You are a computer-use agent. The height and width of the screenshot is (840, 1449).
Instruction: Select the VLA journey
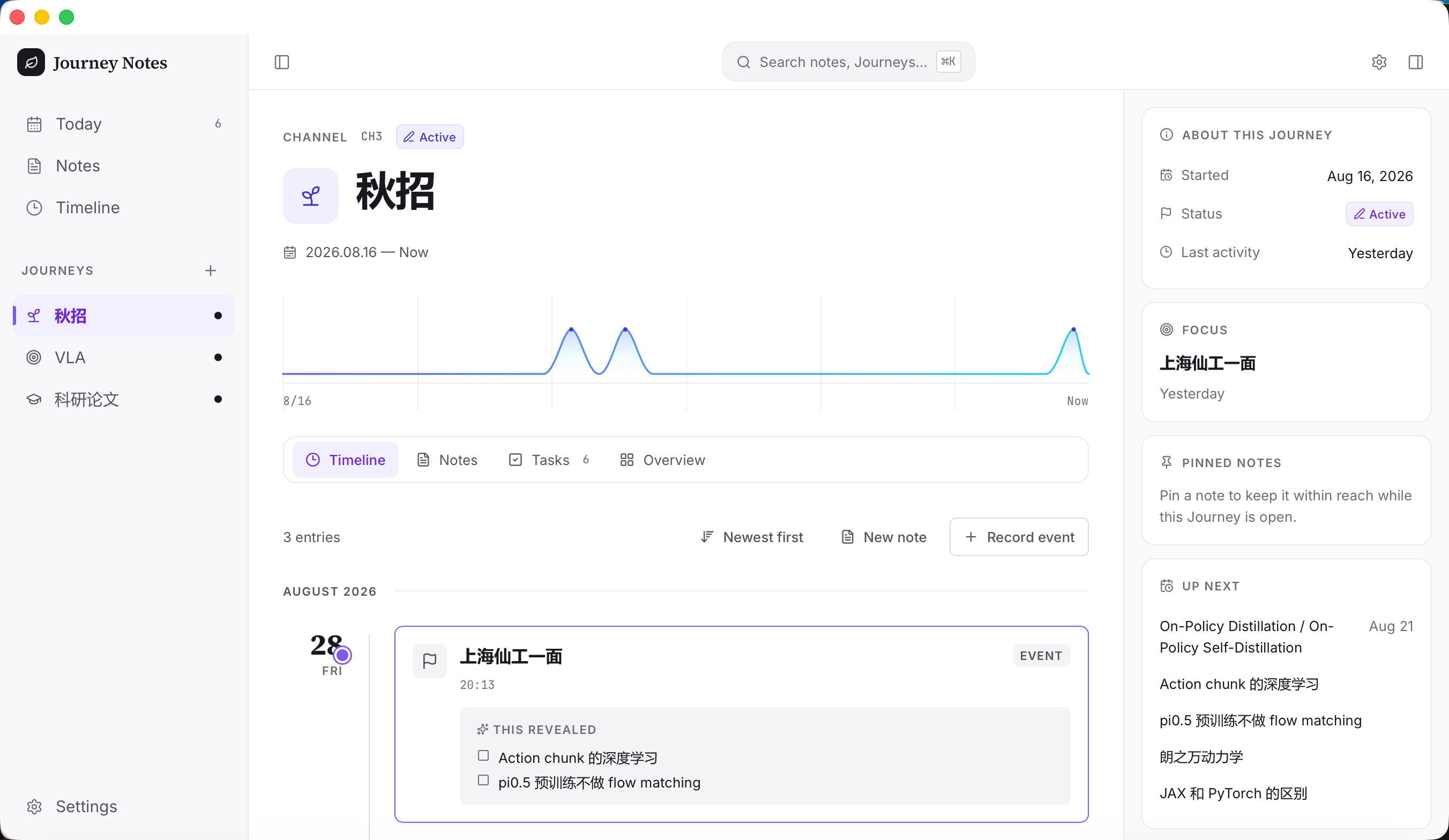[x=124, y=358]
